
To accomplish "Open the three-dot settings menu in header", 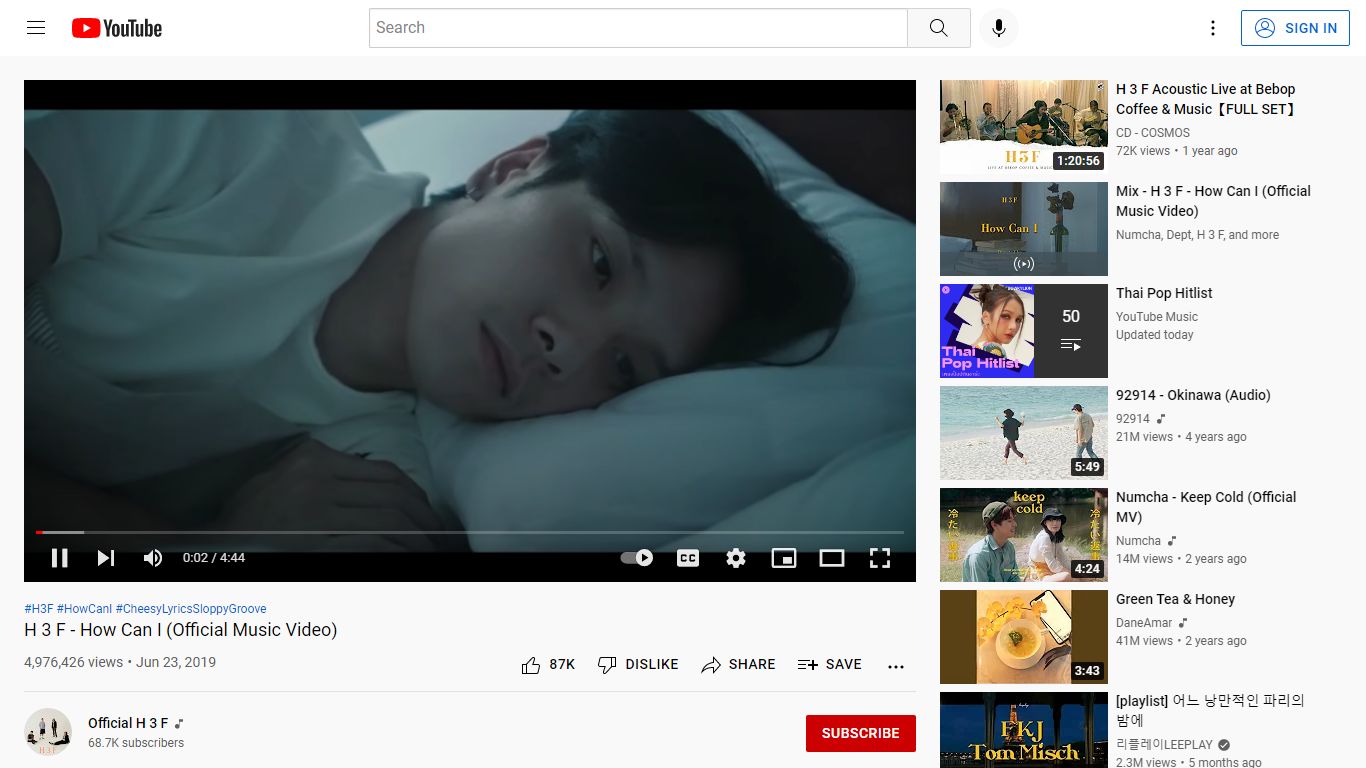I will coord(1213,28).
